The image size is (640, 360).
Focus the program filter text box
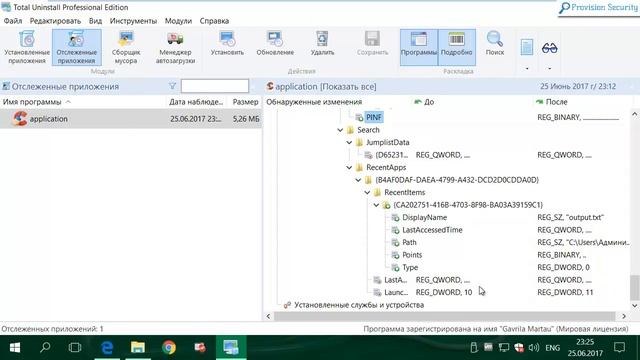tap(215, 86)
